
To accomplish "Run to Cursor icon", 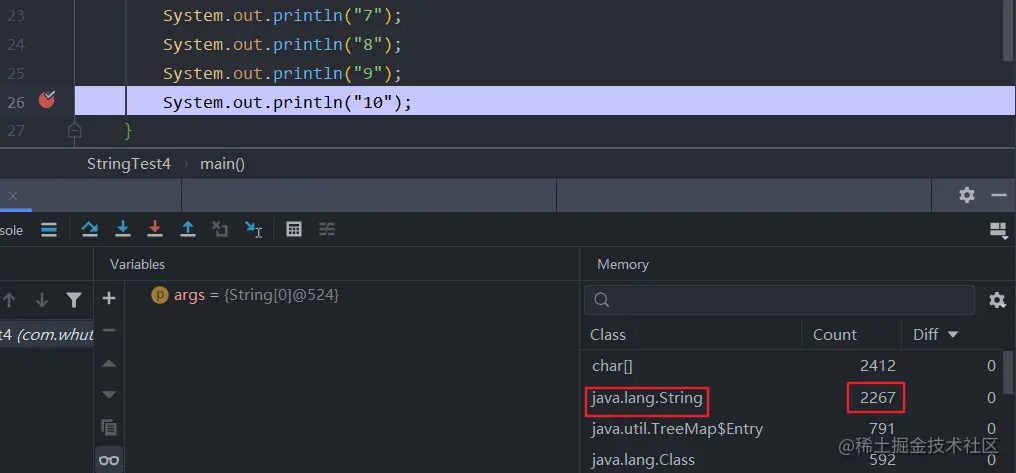I will click(253, 229).
